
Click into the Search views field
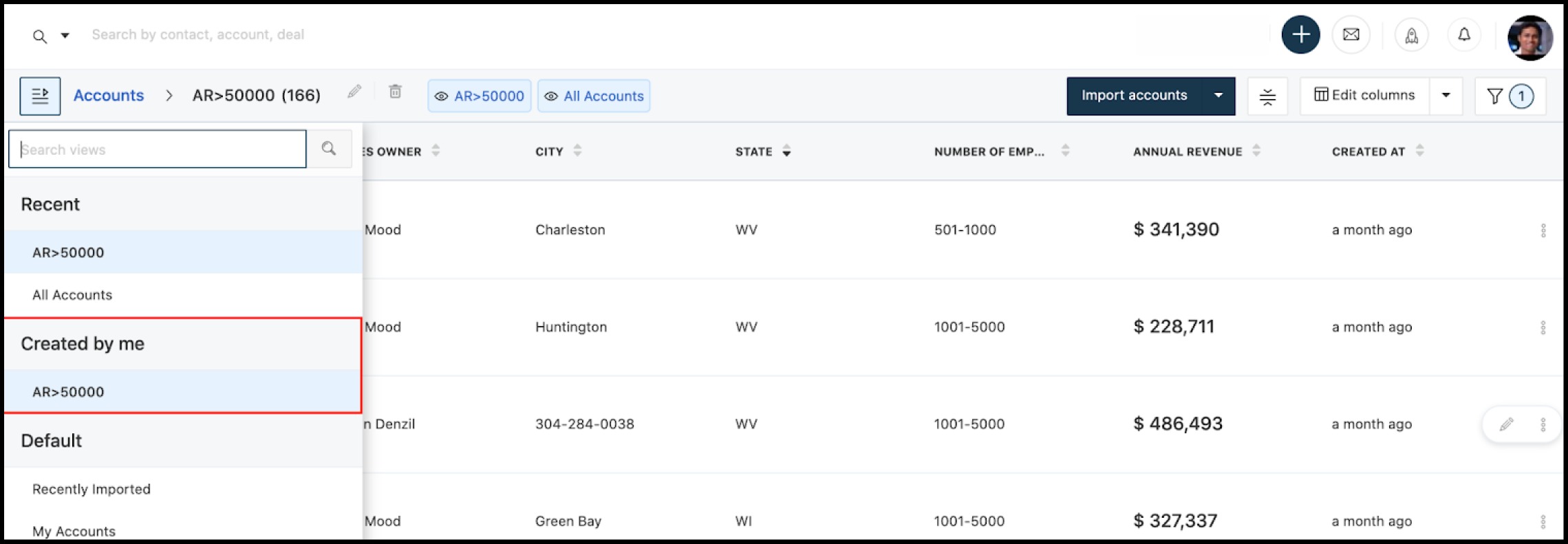point(158,149)
